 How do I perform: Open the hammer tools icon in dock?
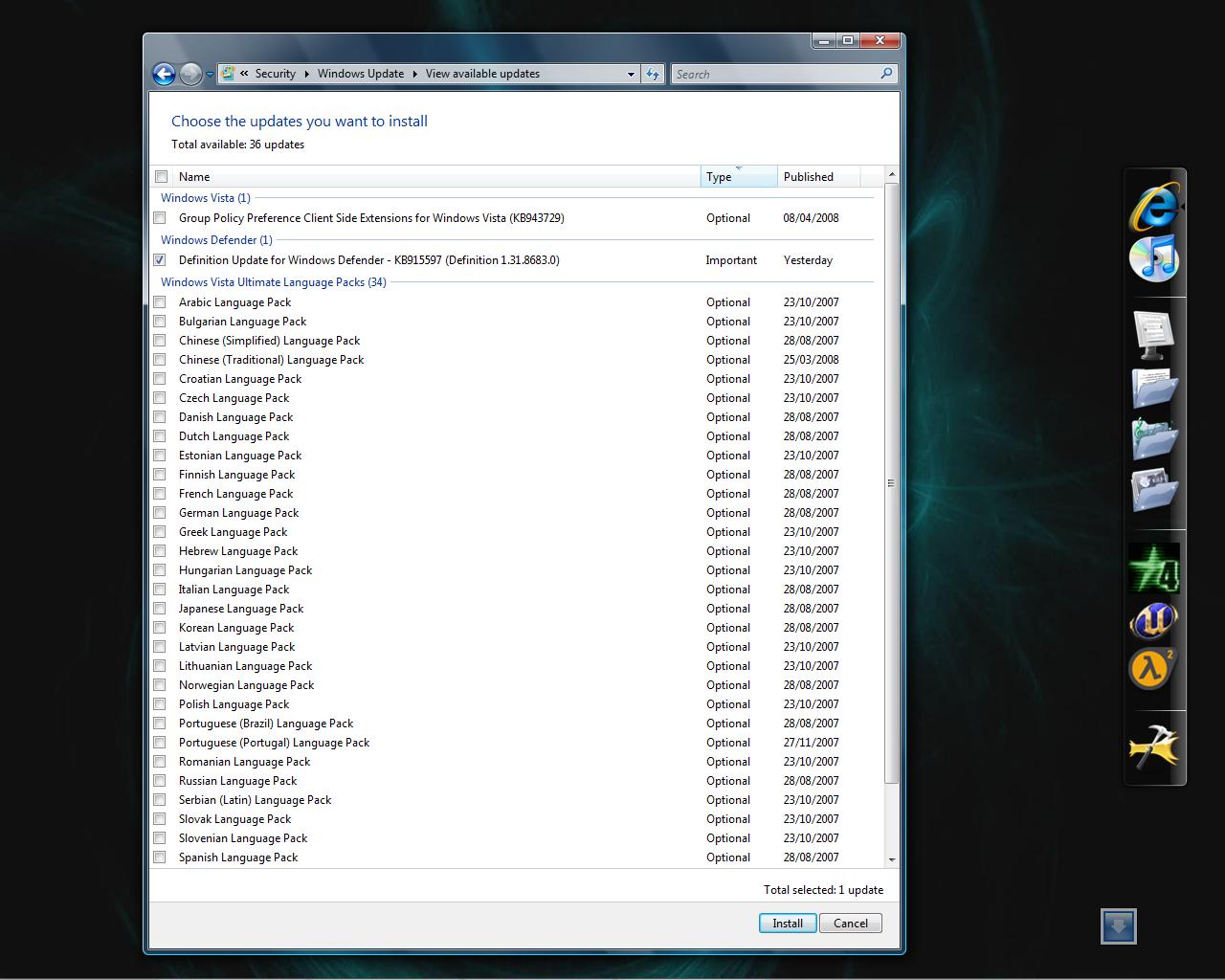tap(1154, 747)
